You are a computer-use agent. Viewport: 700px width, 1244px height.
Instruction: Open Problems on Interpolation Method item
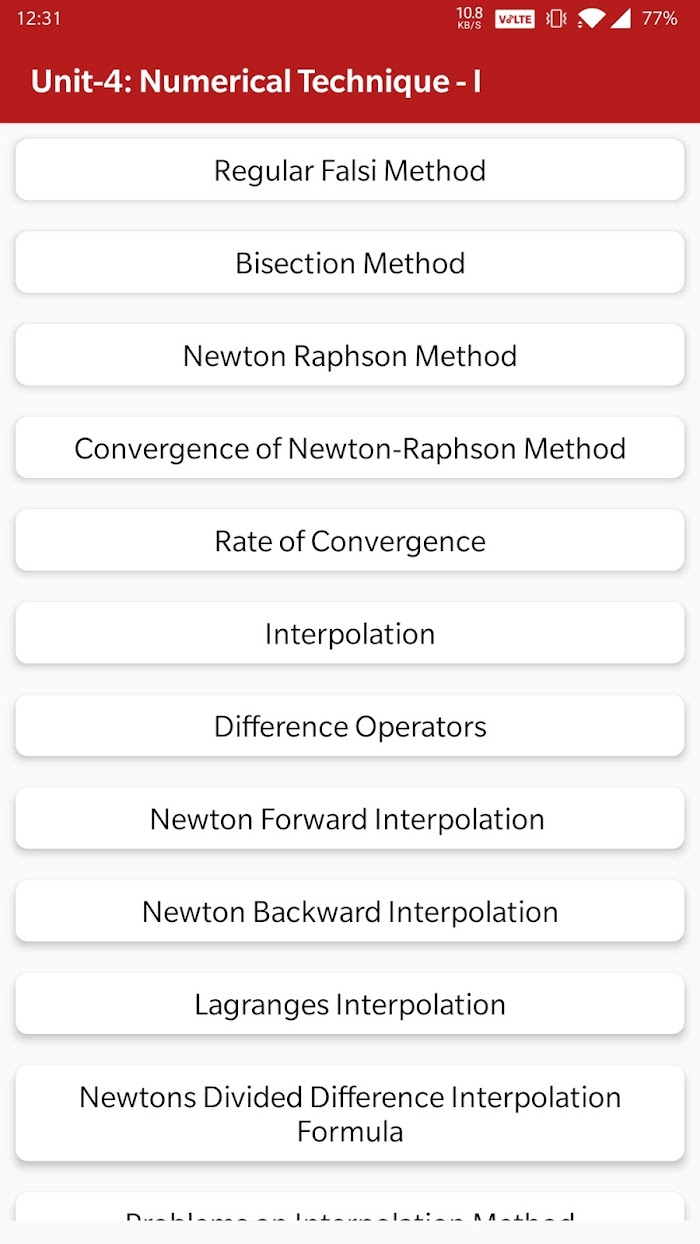[350, 1206]
